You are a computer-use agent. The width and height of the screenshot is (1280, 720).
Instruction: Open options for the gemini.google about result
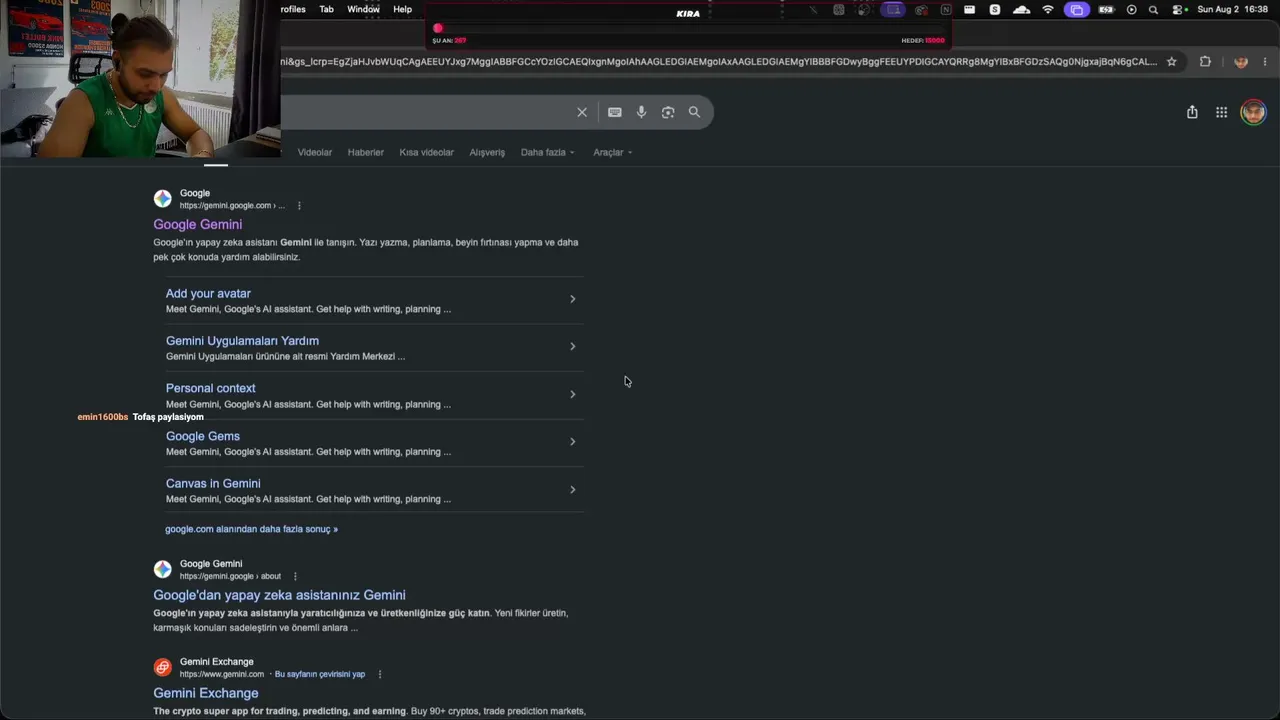point(295,576)
